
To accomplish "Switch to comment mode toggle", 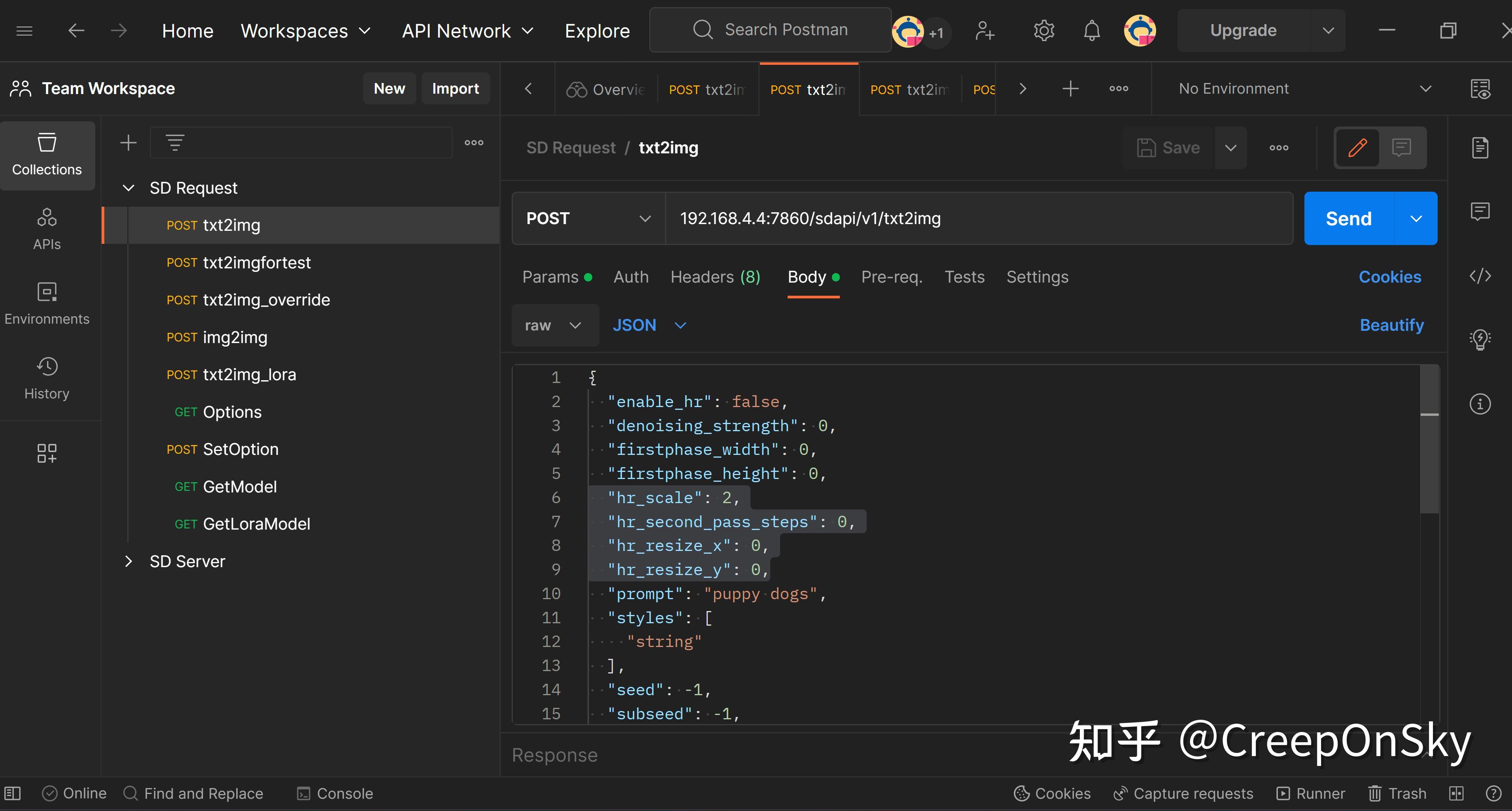I will (1401, 148).
